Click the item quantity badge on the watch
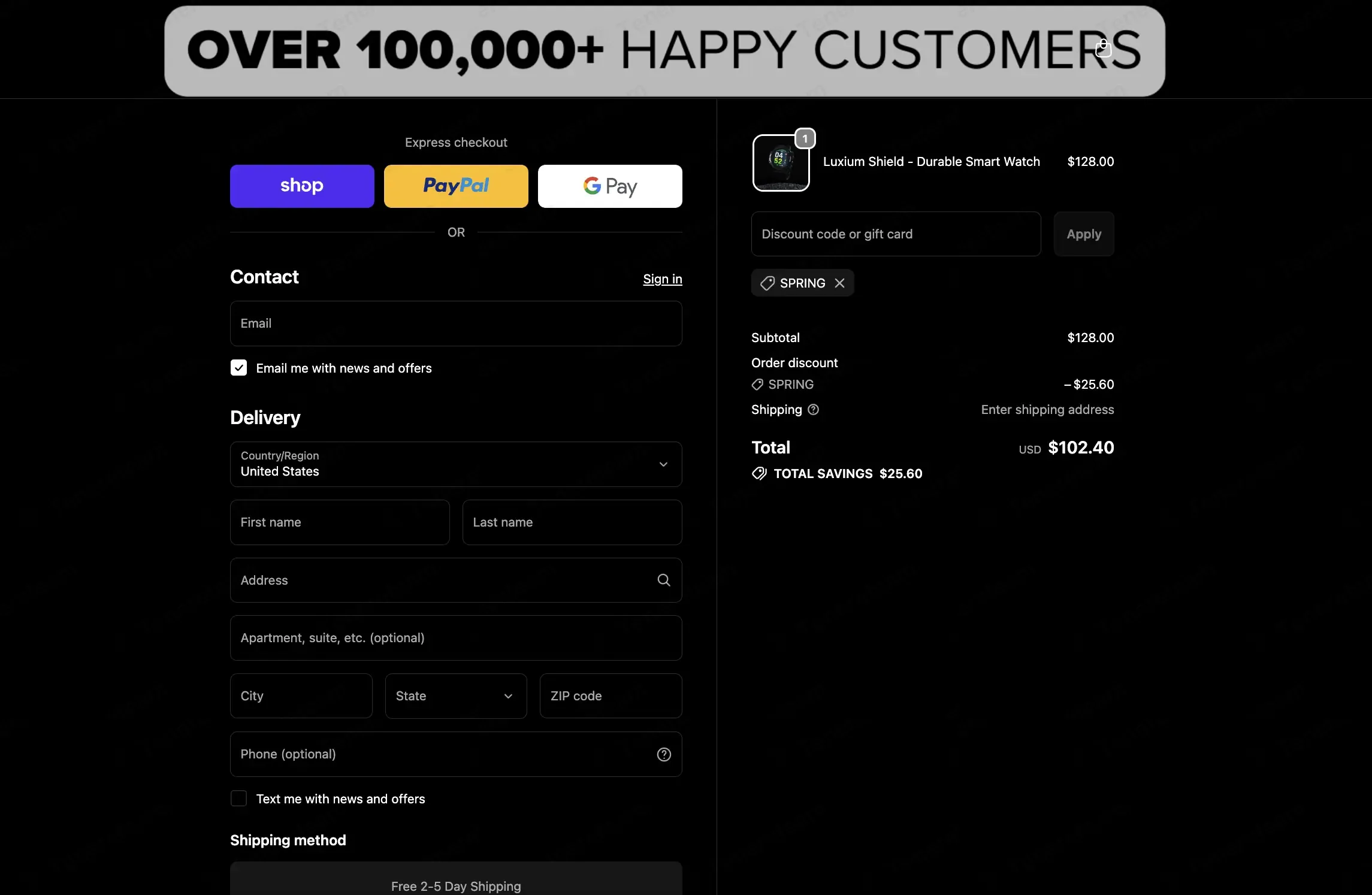Viewport: 1372px width, 895px height. [x=805, y=138]
